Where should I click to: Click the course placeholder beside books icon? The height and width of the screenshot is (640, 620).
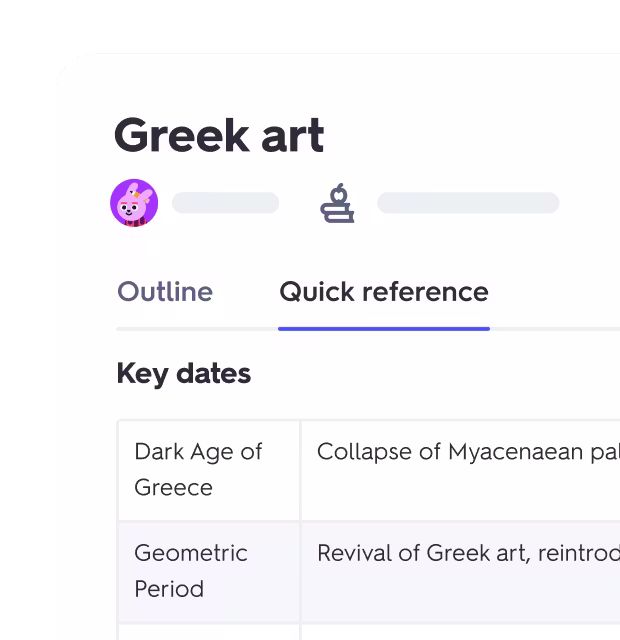tap(467, 204)
